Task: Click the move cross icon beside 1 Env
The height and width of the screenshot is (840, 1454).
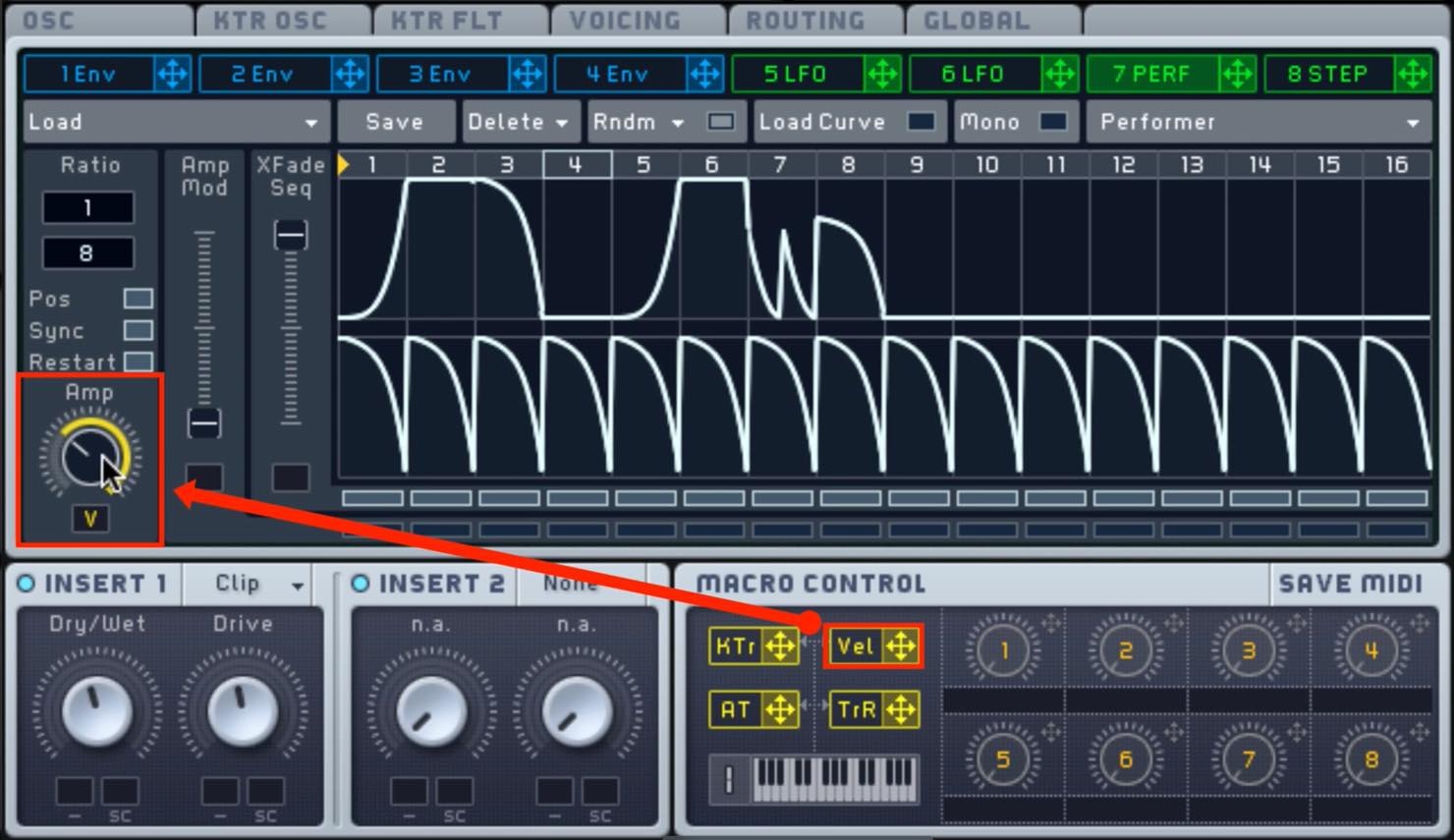Action: click(x=172, y=74)
